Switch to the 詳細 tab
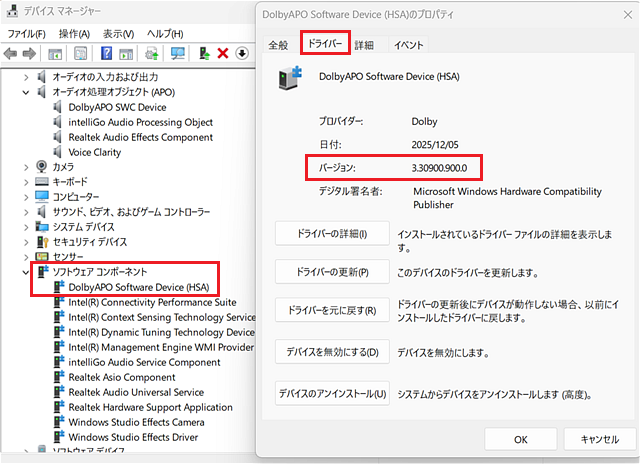 click(364, 45)
